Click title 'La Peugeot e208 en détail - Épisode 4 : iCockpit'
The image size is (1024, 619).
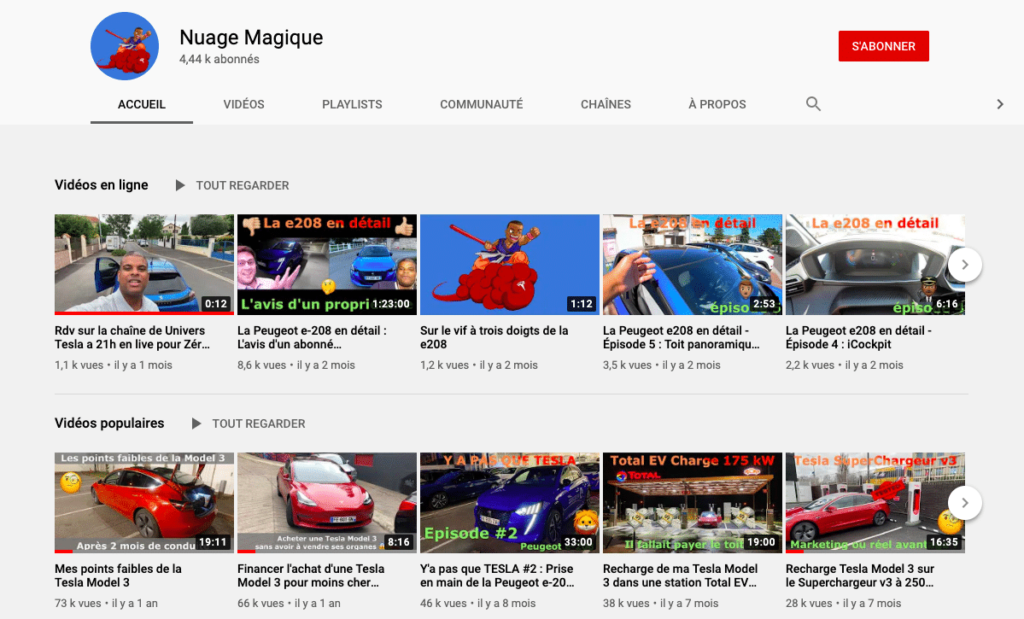(859, 338)
